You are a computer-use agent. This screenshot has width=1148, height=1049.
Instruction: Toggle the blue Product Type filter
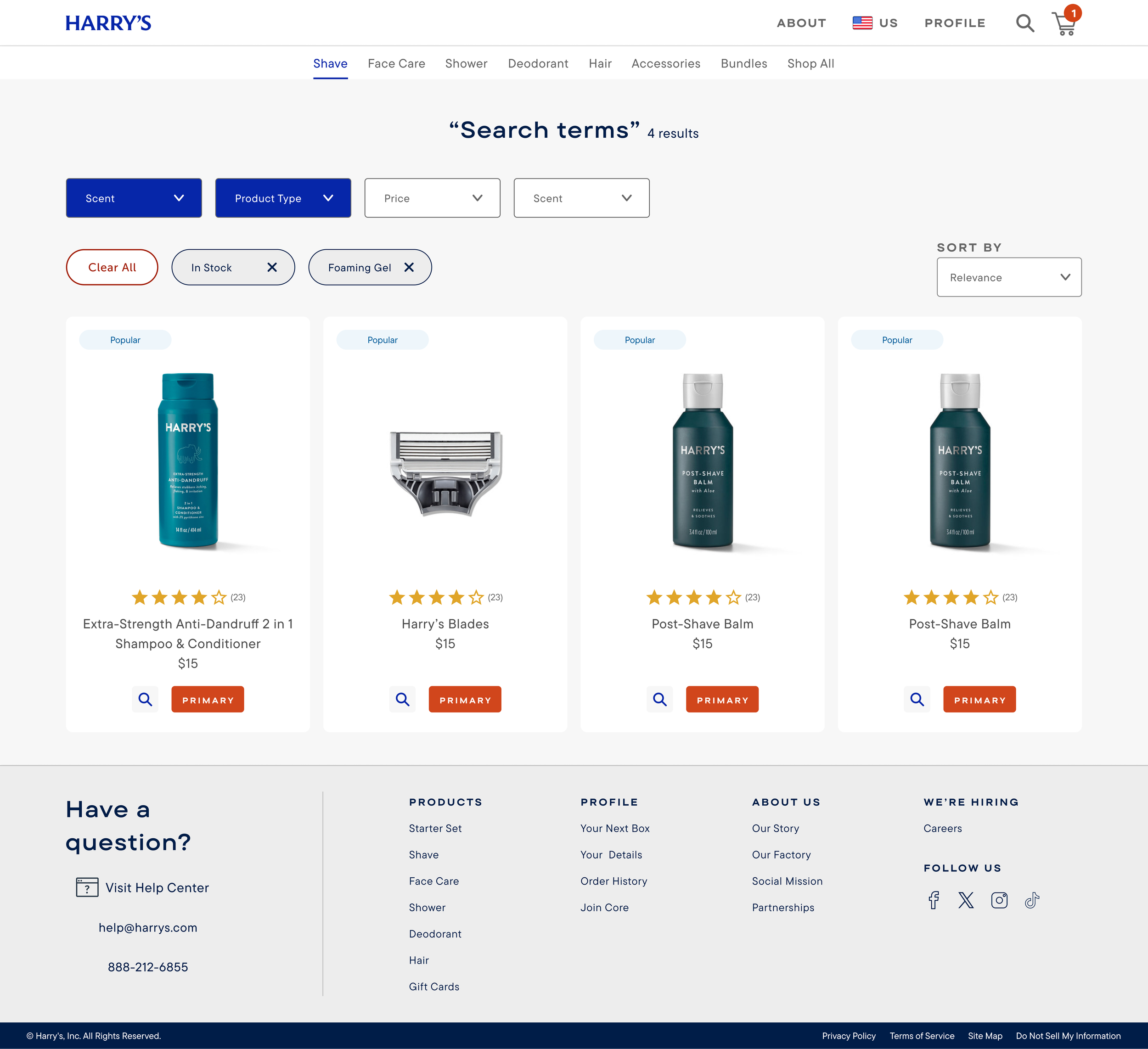283,198
